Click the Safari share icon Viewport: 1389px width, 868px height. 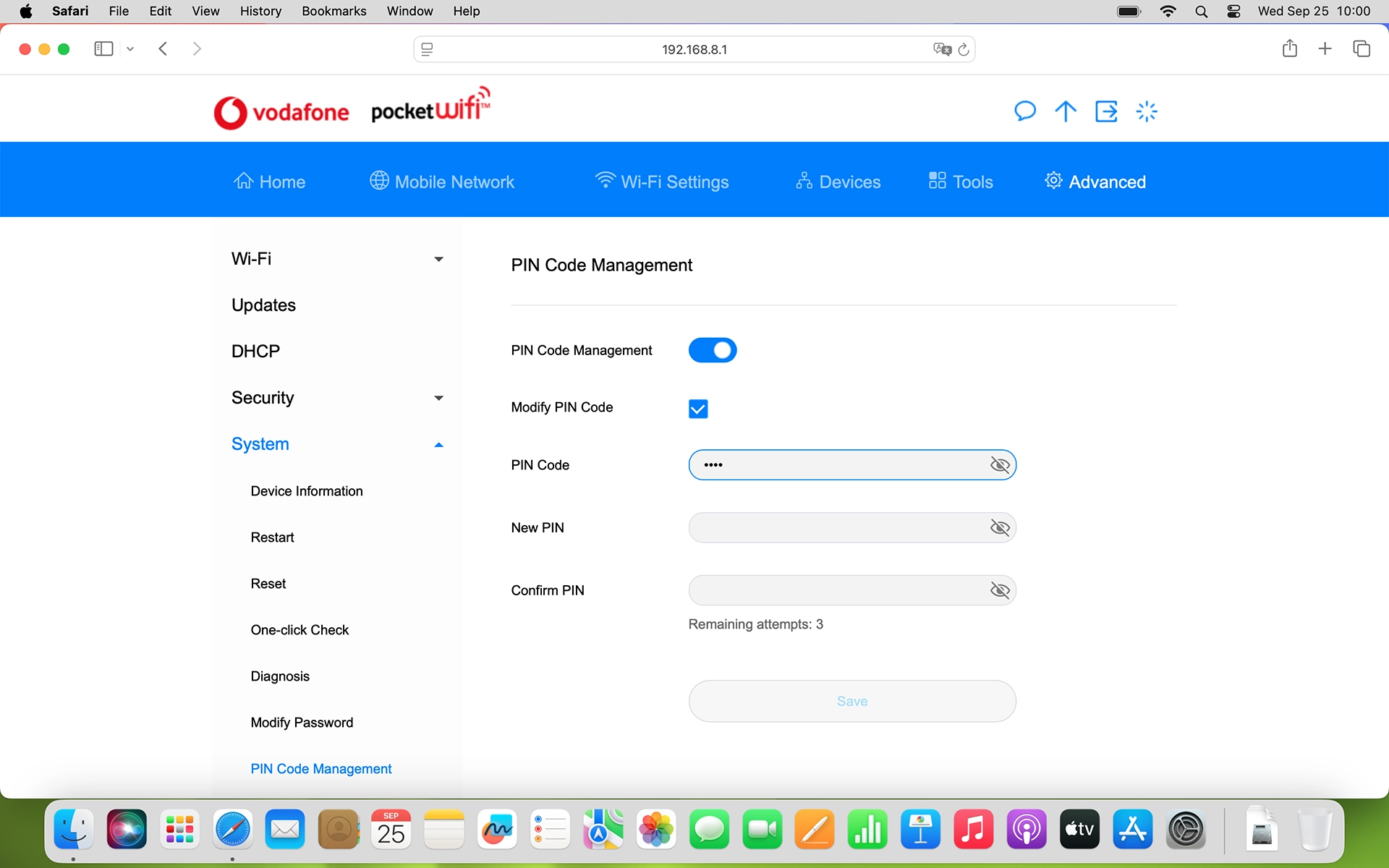pyautogui.click(x=1289, y=48)
